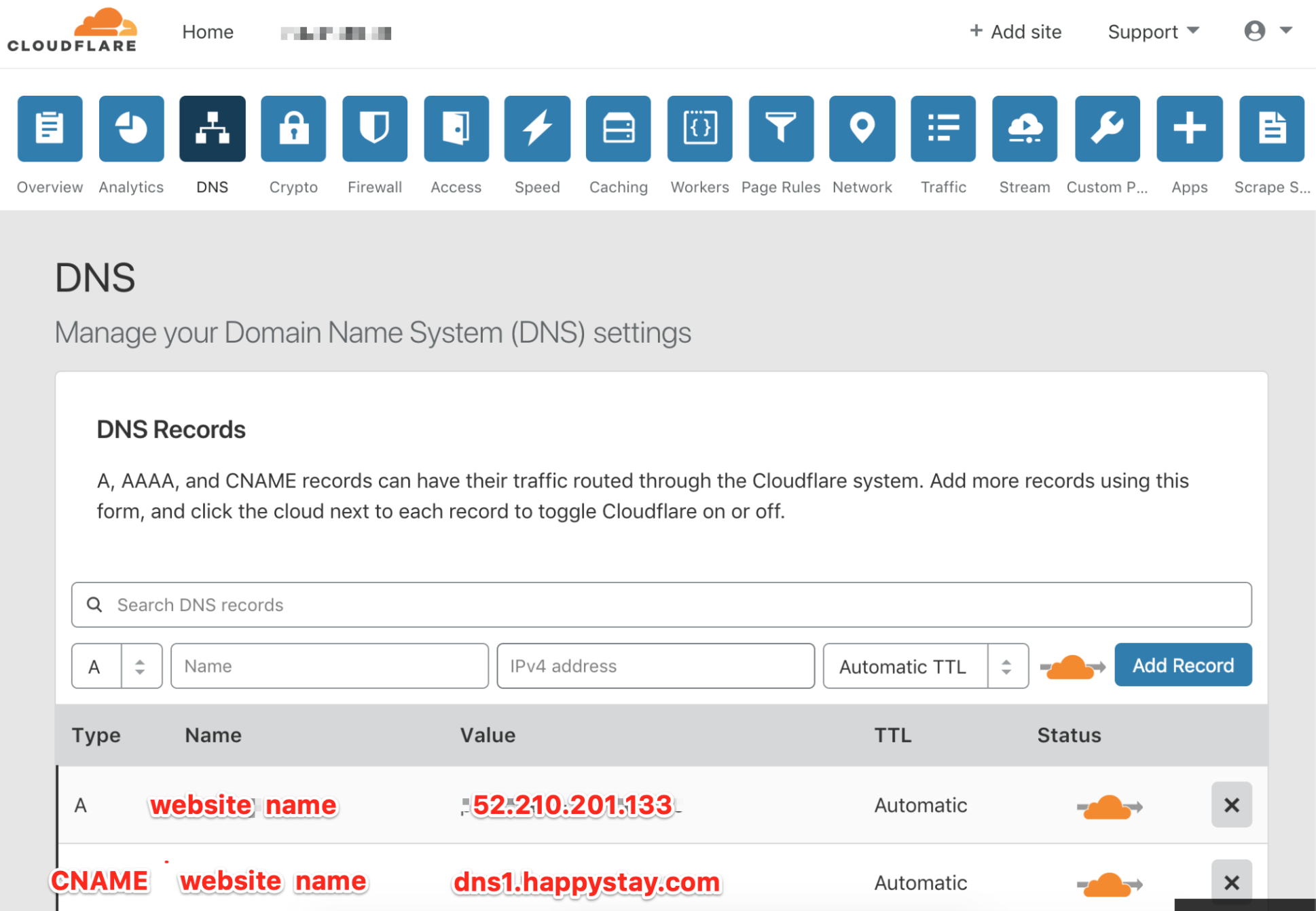Screen dimensions: 1316x911
Task: Select the Overview tab
Action: coord(50,128)
